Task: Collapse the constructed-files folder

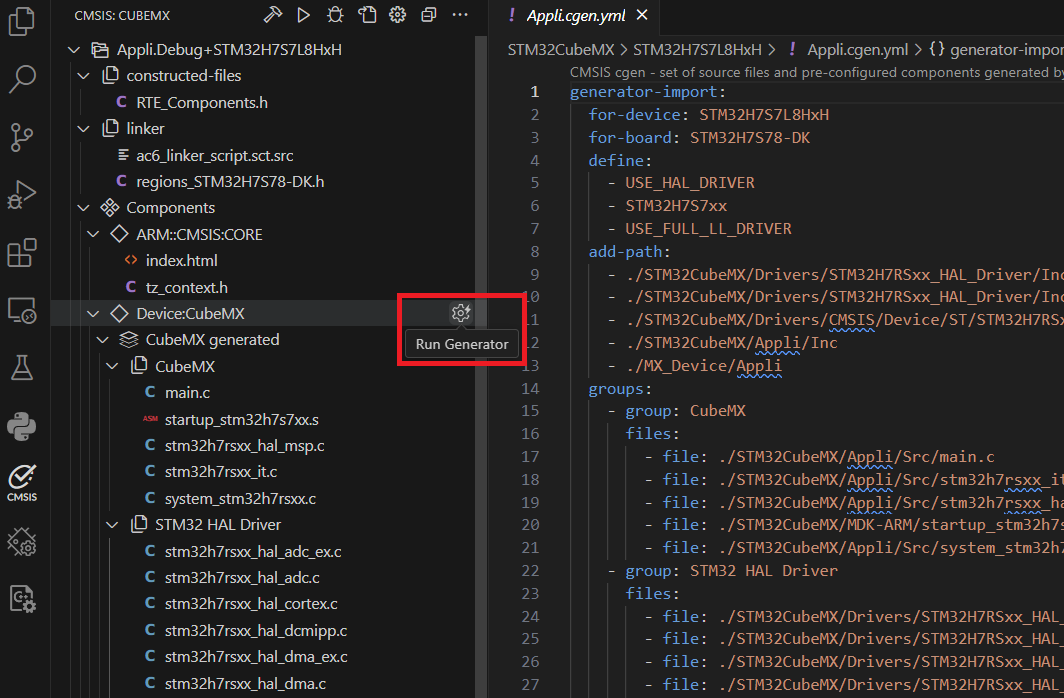Action: [x=83, y=76]
